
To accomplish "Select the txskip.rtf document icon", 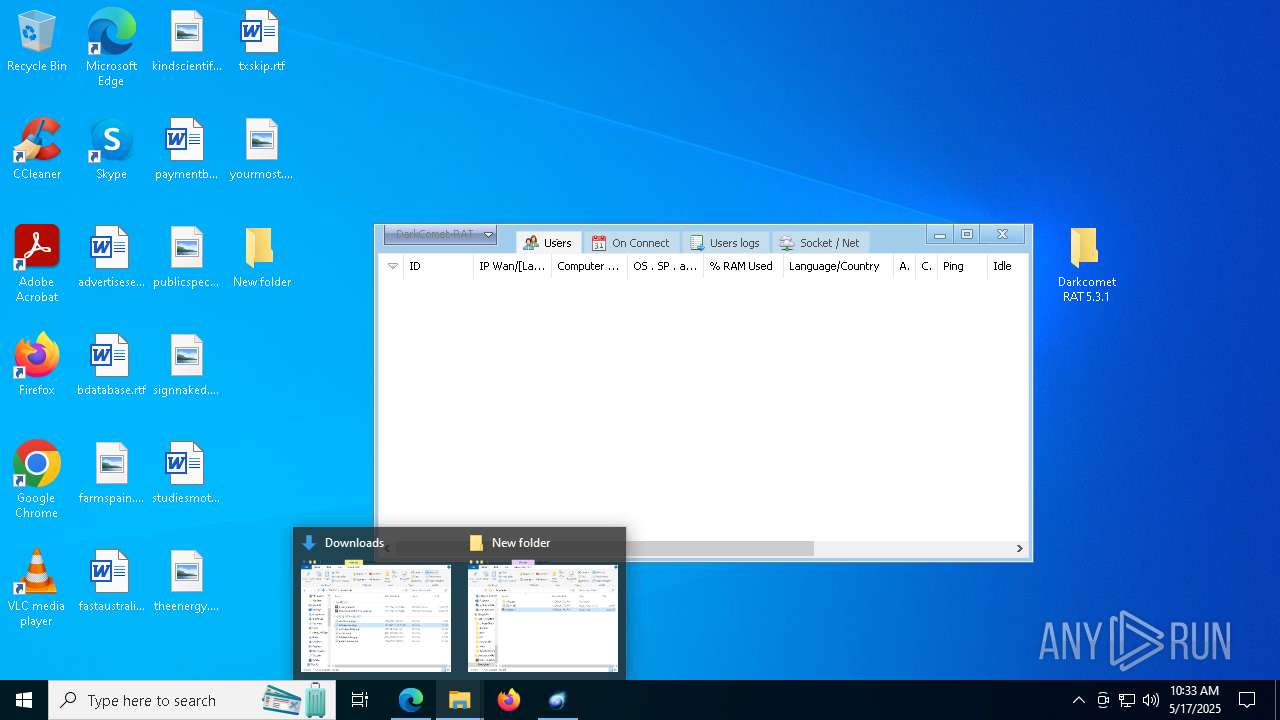I will point(261,42).
